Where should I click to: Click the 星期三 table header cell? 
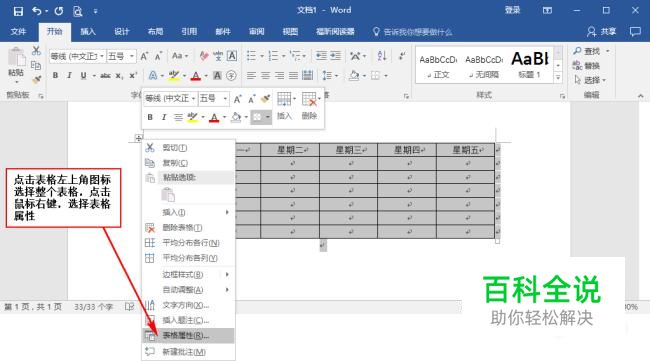[349, 150]
